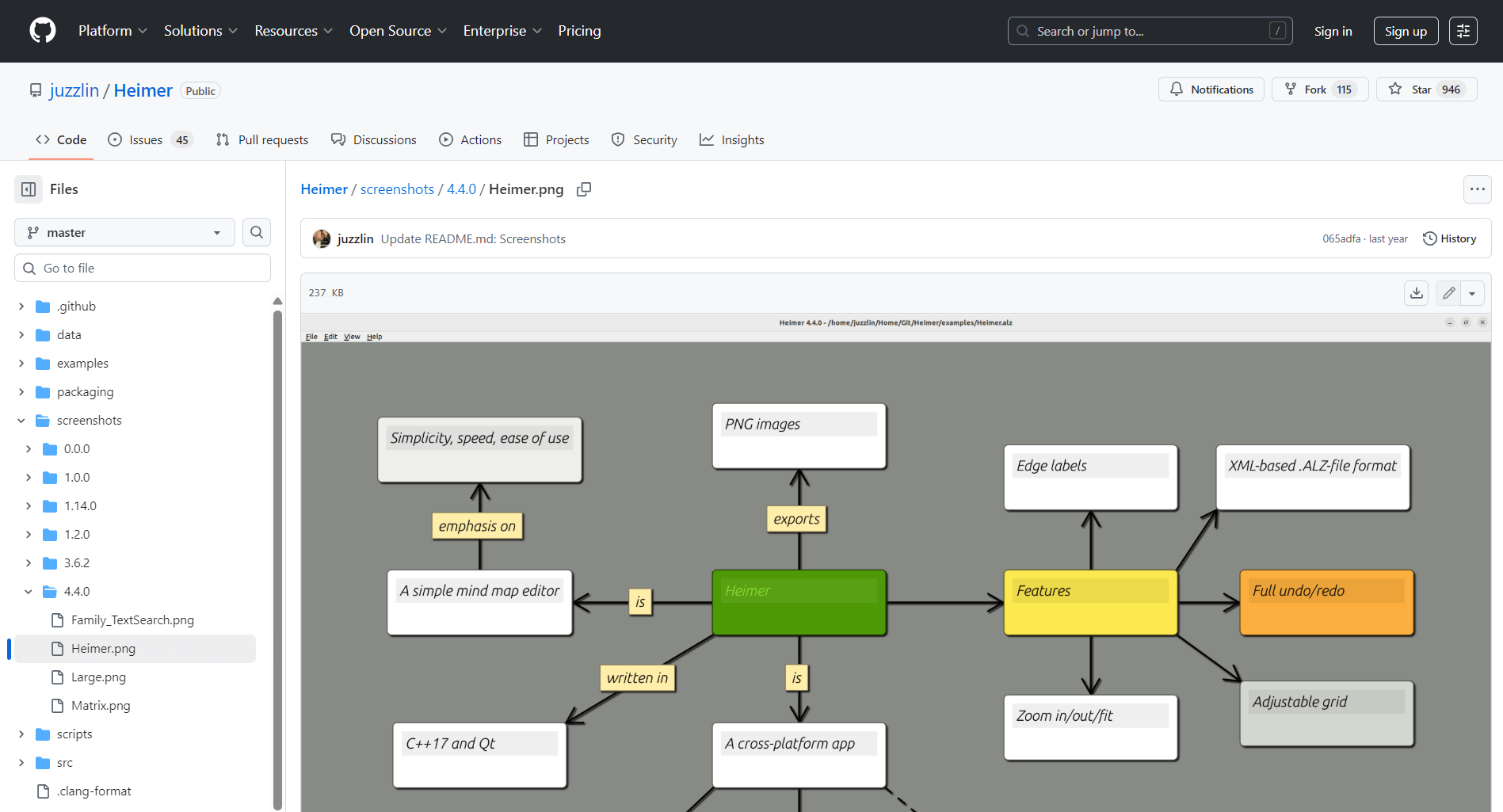The image size is (1503, 812).
Task: Open the edit options dropdown arrow
Action: (1472, 293)
